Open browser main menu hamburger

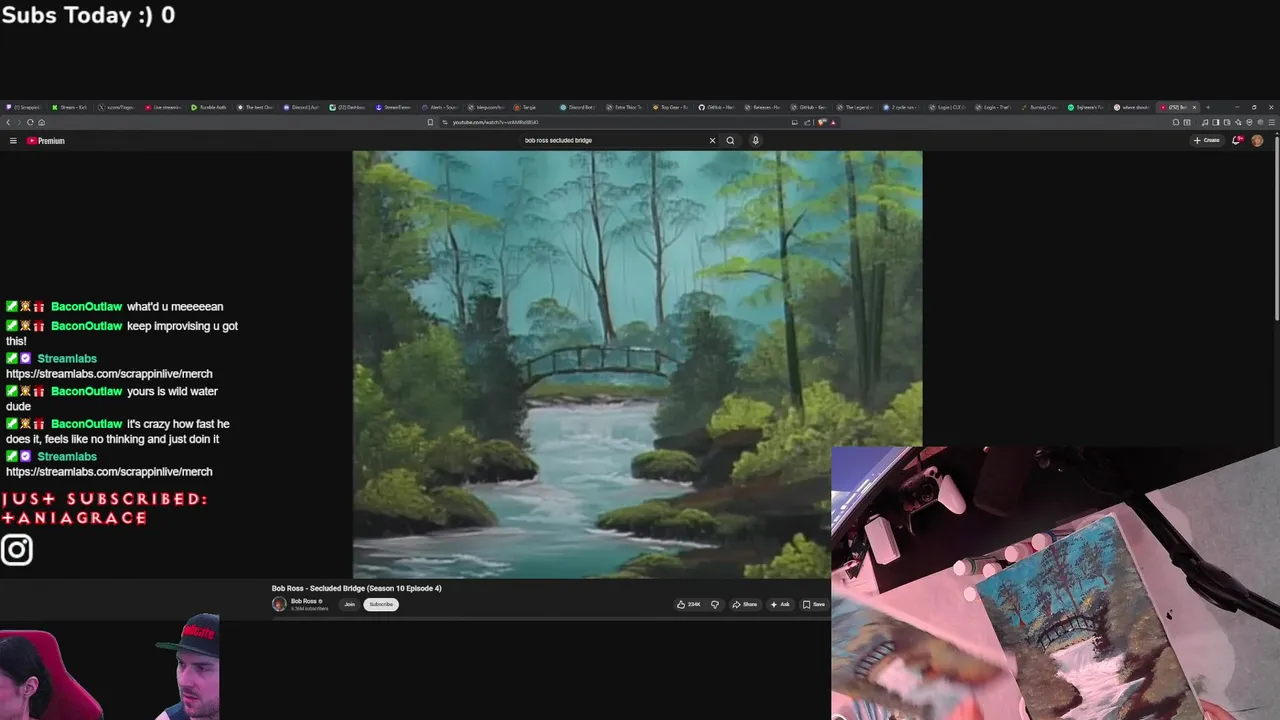coord(1271,122)
